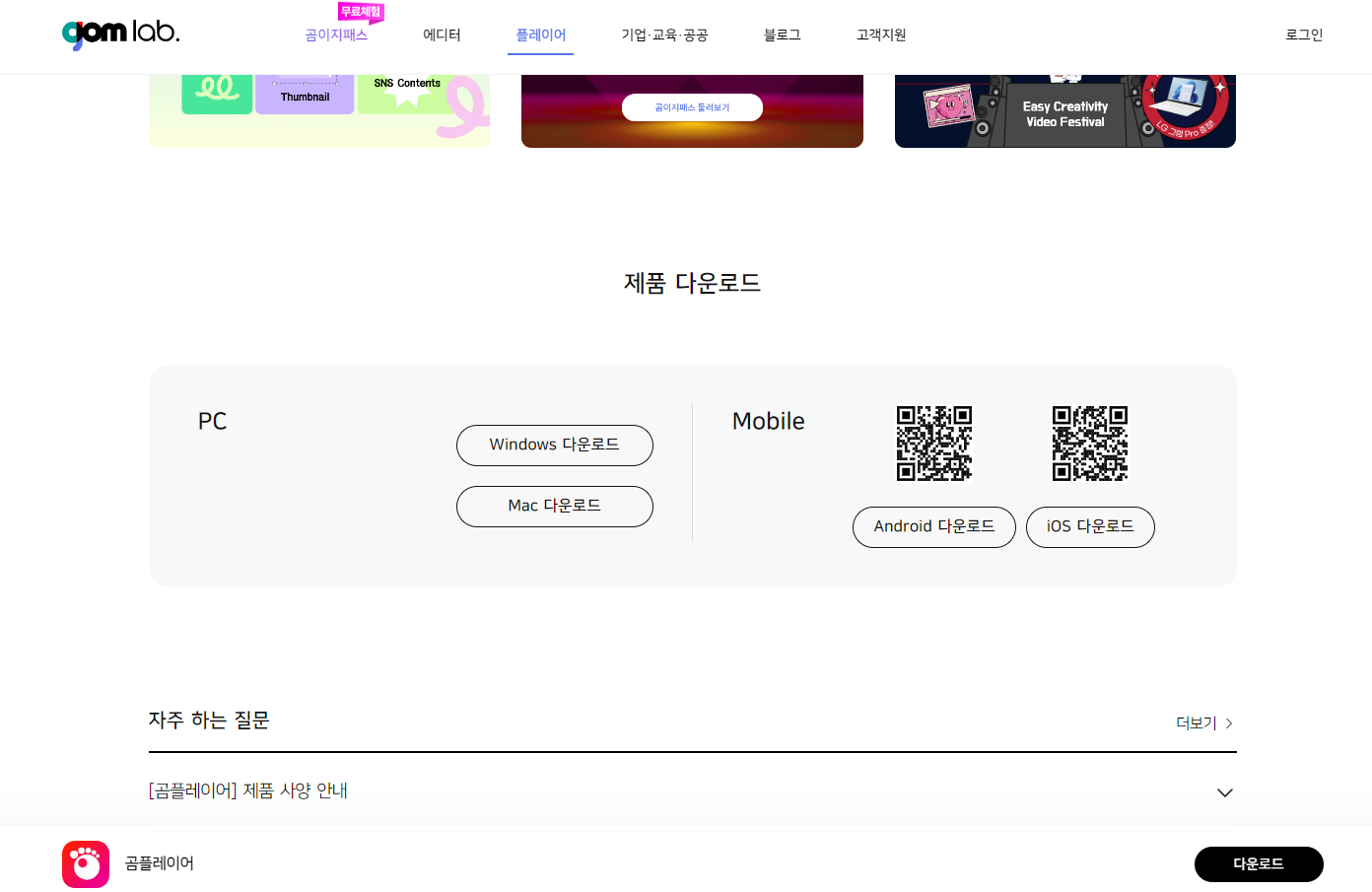Click the 자주 하는 질문 heading
1372x892 pixels.
(209, 720)
